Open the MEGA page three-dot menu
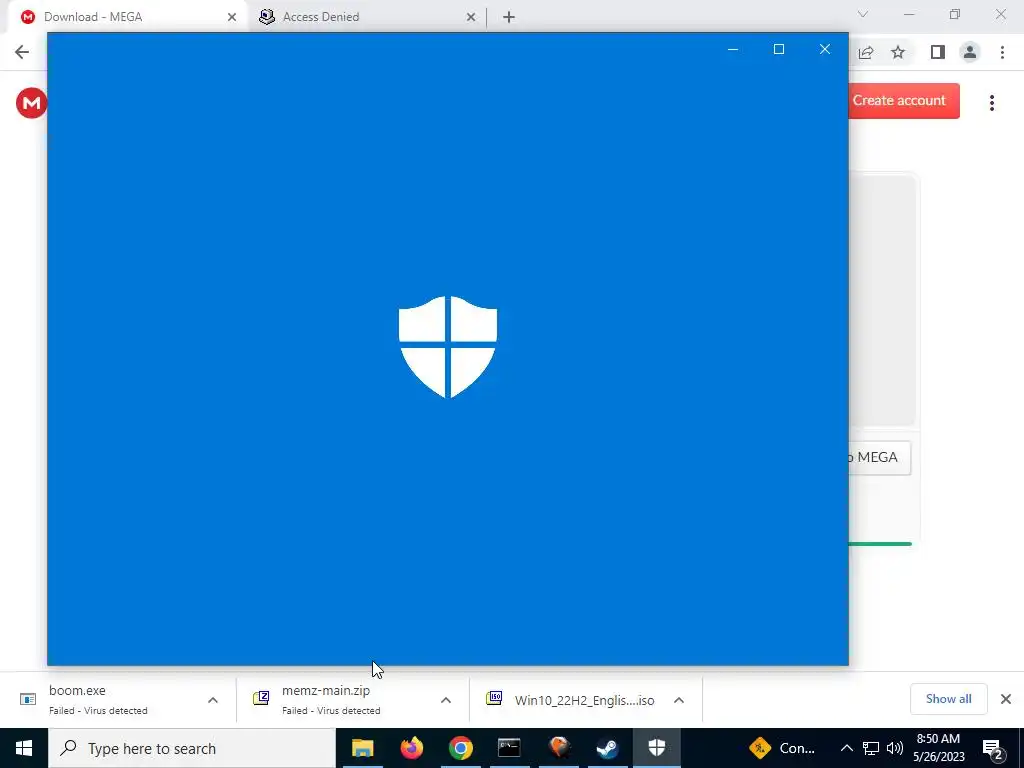The width and height of the screenshot is (1024, 768). pos(992,103)
